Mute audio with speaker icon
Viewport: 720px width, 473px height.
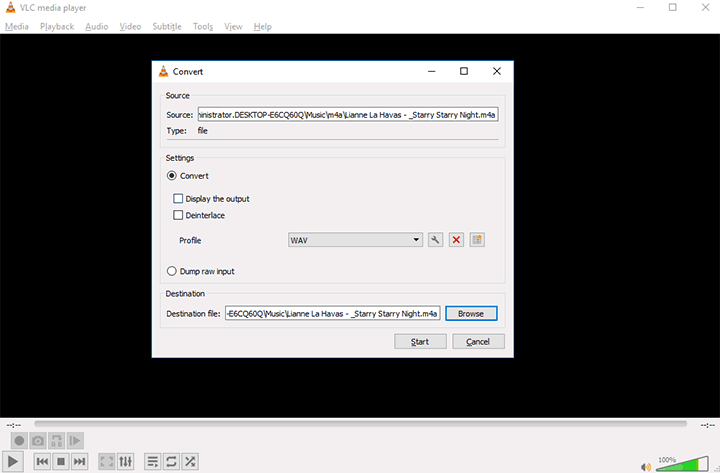(x=646, y=467)
